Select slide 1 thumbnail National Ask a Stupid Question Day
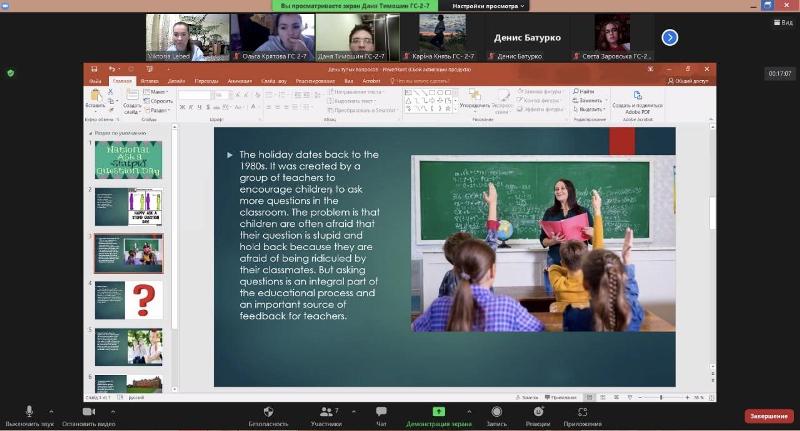 coord(129,160)
